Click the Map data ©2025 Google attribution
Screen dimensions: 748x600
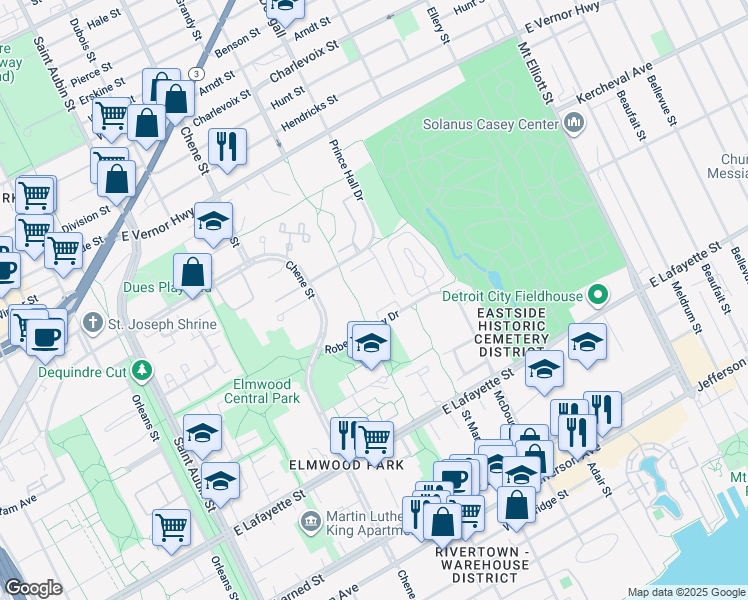686,593
